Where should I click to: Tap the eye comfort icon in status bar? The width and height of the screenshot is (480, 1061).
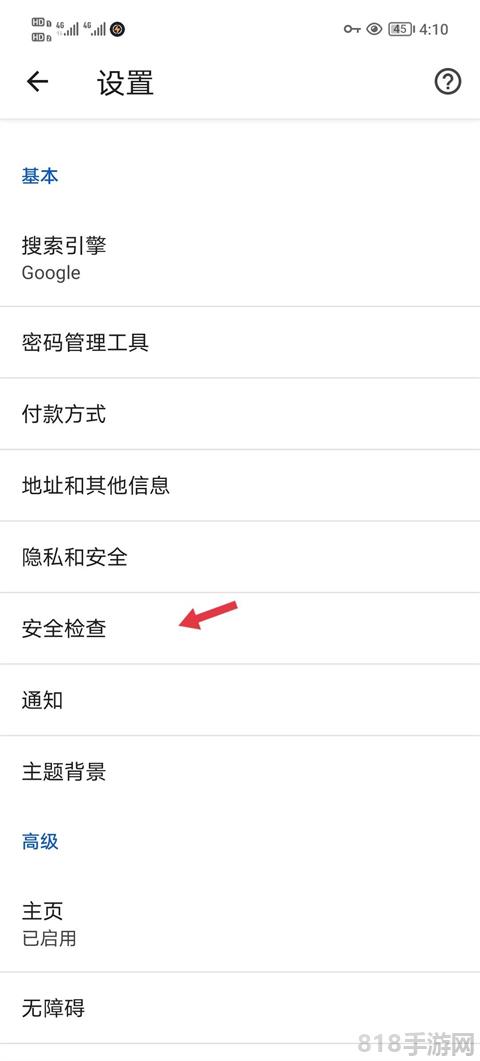(374, 29)
